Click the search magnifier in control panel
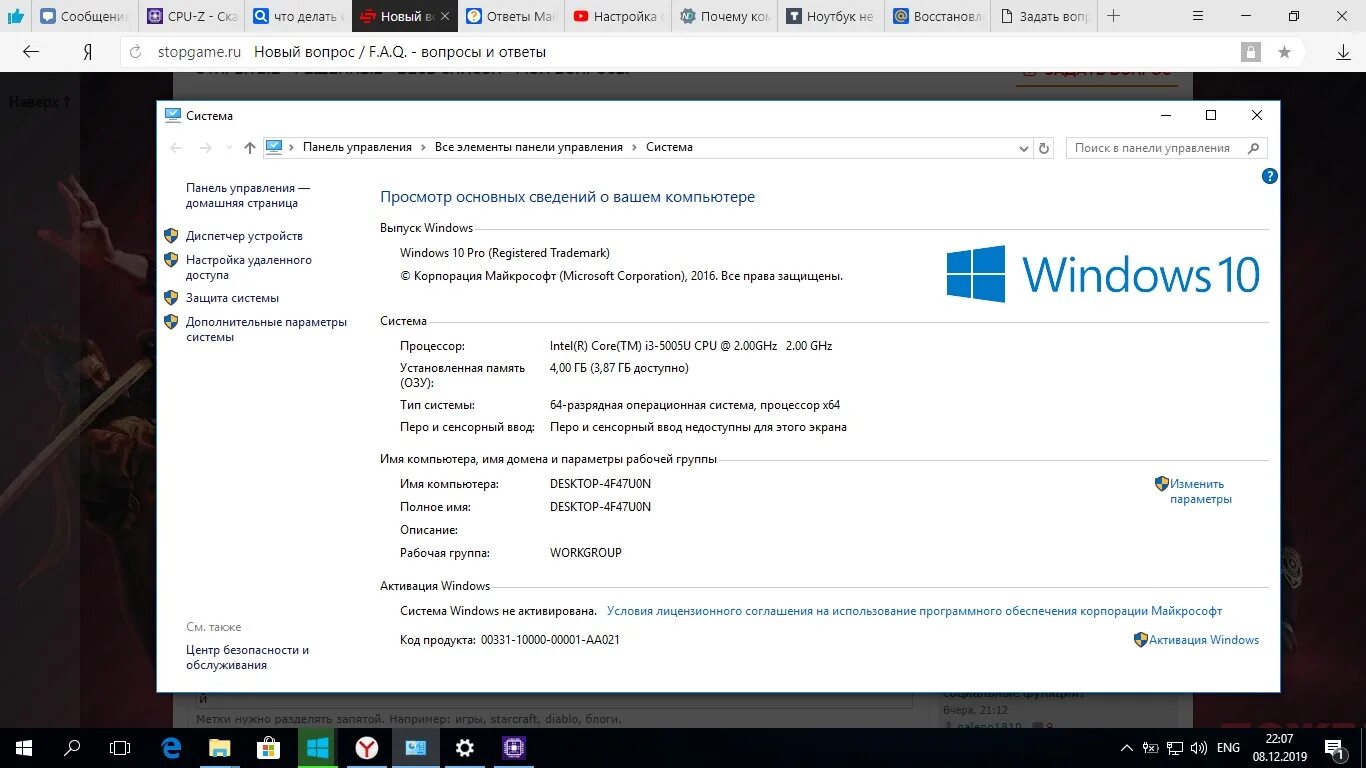 [1254, 148]
